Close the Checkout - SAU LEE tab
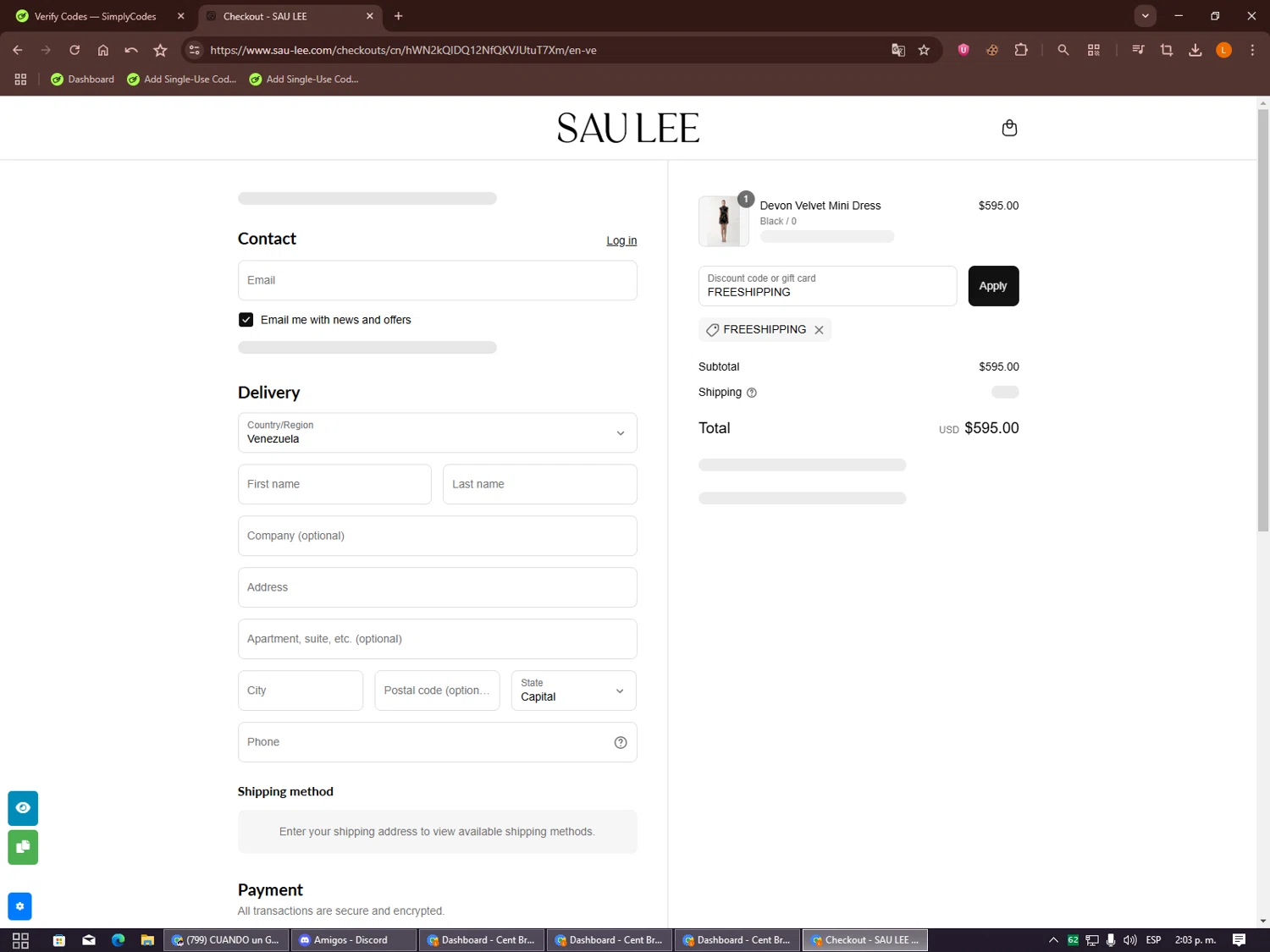Viewport: 1270px width, 952px height. point(369,16)
